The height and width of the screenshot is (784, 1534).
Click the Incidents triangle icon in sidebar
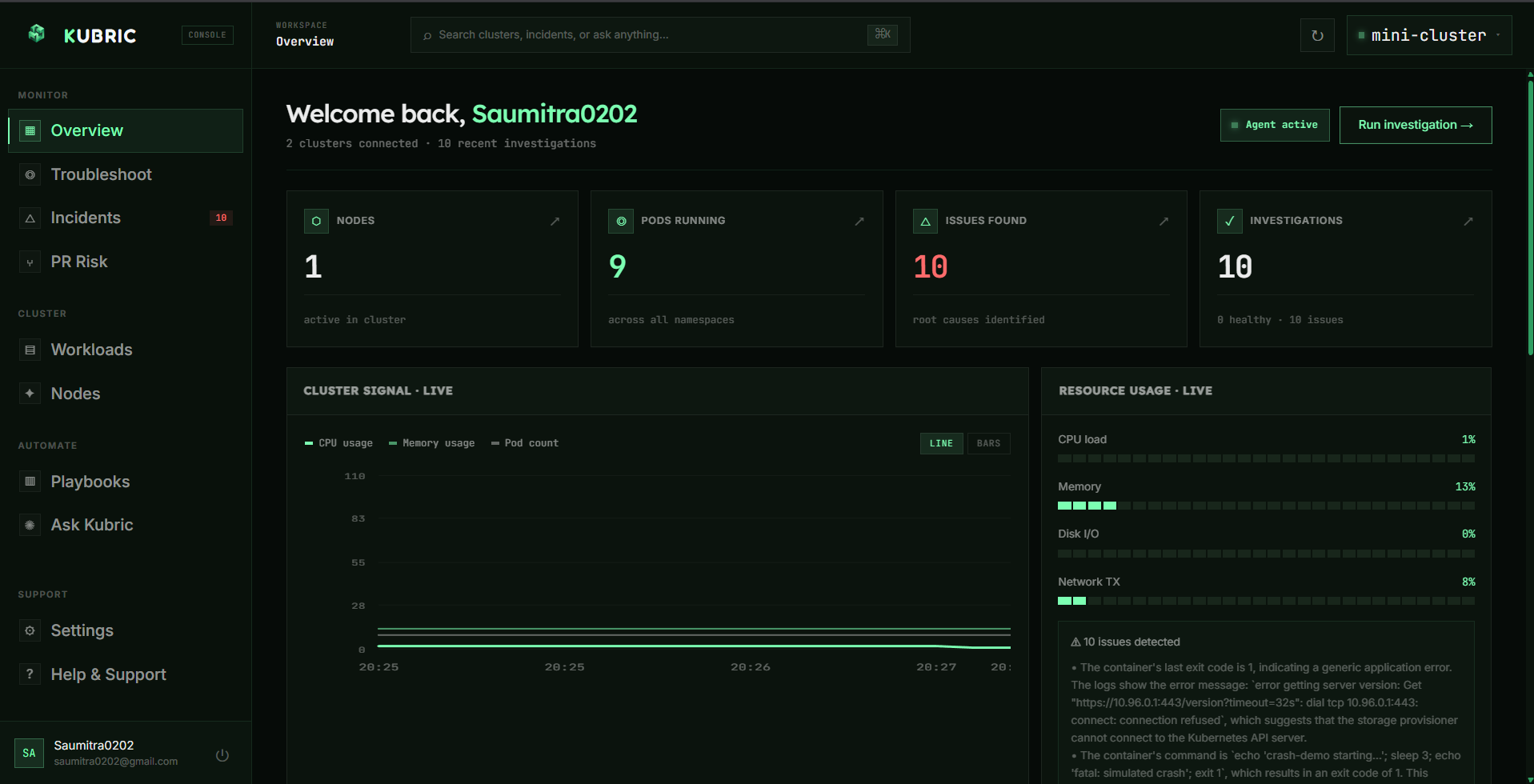tap(30, 218)
